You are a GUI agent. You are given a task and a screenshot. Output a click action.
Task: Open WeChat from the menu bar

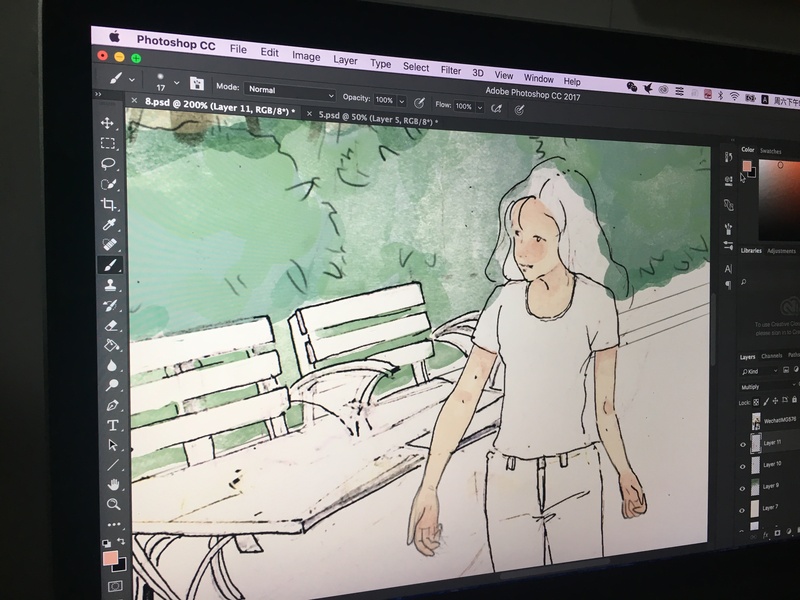click(x=632, y=87)
